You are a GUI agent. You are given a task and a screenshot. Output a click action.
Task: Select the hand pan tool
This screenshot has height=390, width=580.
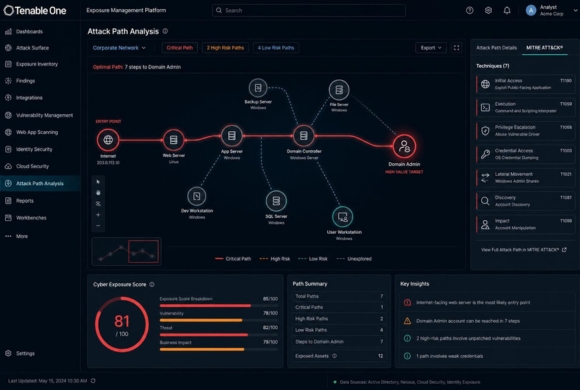(x=98, y=193)
